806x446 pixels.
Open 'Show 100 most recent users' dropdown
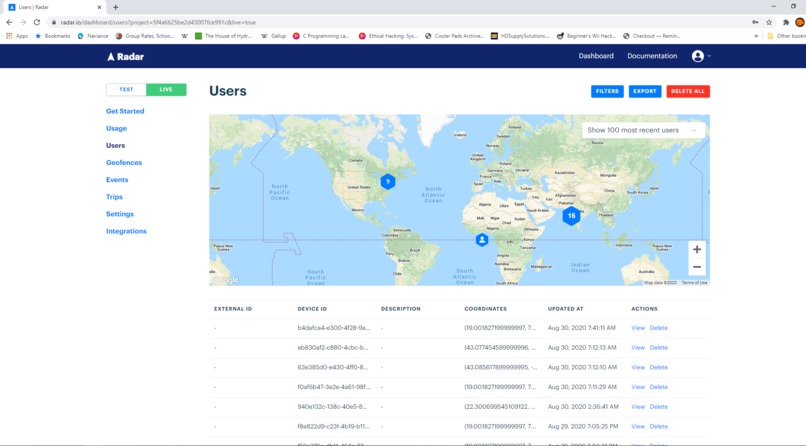point(643,131)
